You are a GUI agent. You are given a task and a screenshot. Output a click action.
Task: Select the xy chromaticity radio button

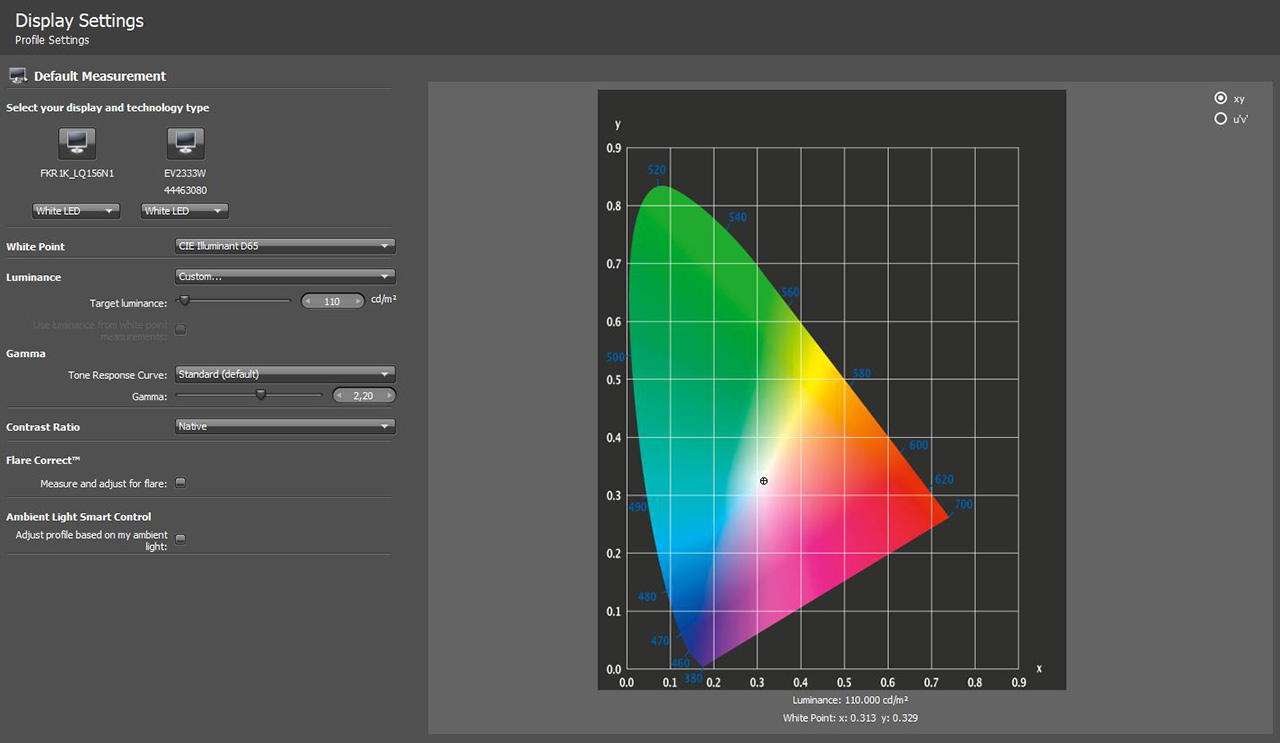[1220, 98]
